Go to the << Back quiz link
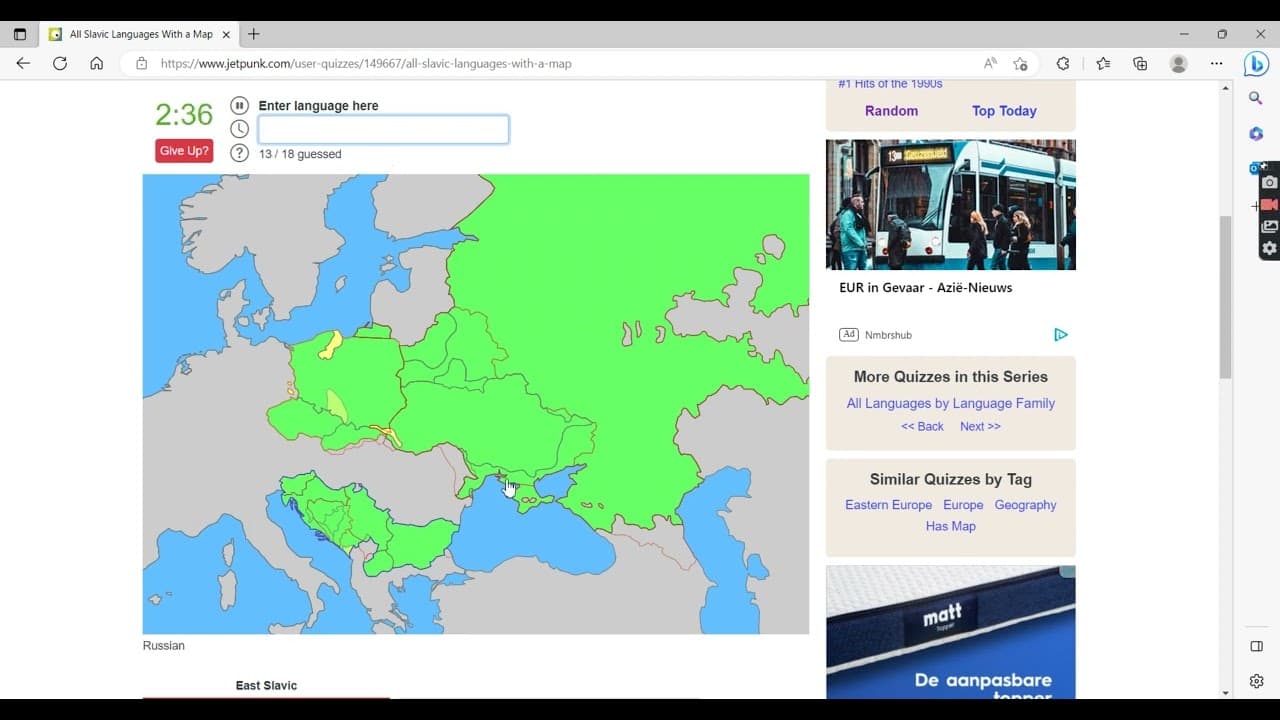Viewport: 1280px width, 720px height. pos(922,426)
